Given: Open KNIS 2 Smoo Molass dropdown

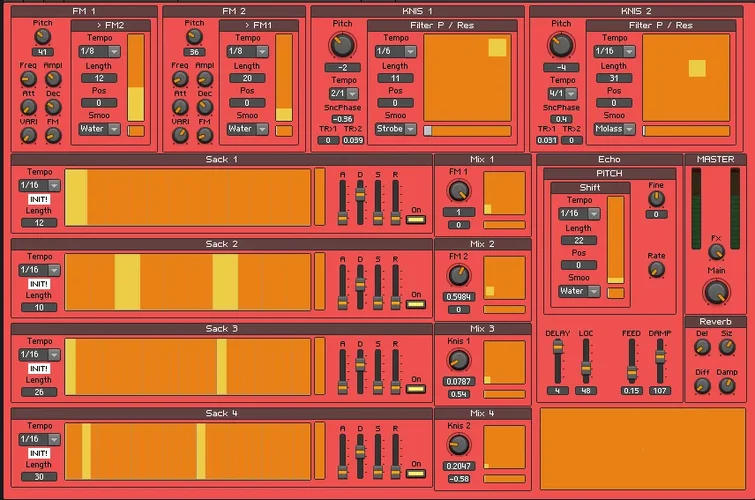Looking at the screenshot, I should click(614, 129).
